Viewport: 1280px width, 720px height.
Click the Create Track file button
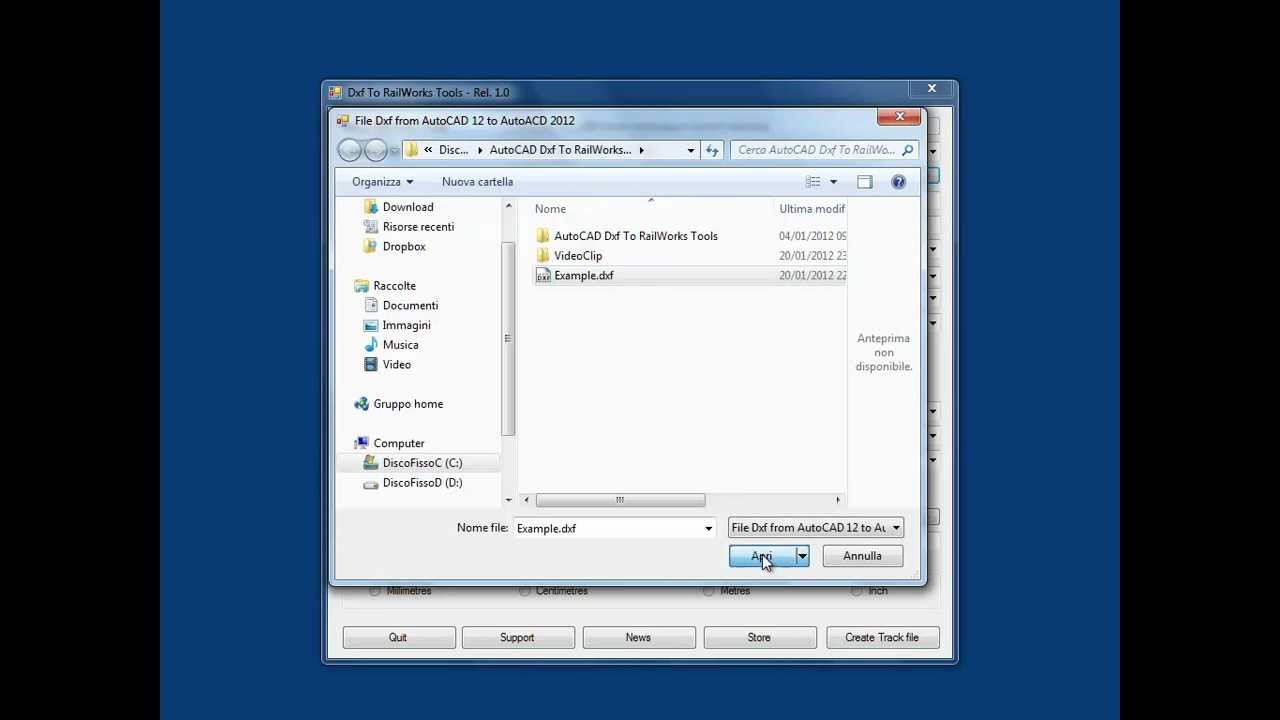pos(882,637)
